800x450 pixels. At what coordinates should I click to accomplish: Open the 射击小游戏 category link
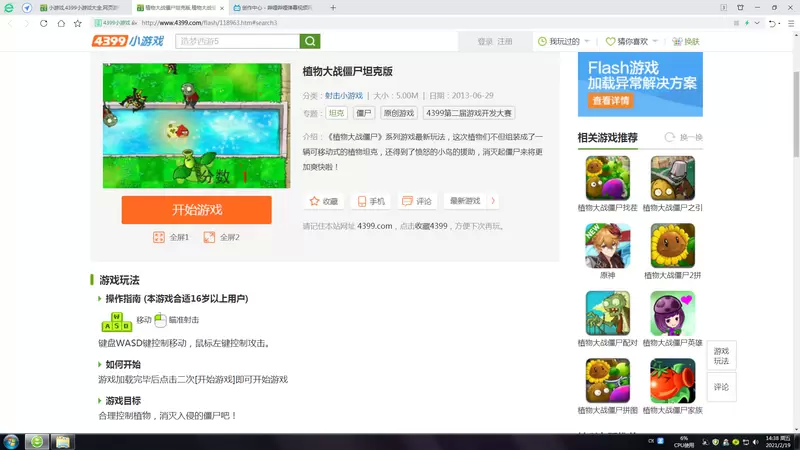(344, 96)
